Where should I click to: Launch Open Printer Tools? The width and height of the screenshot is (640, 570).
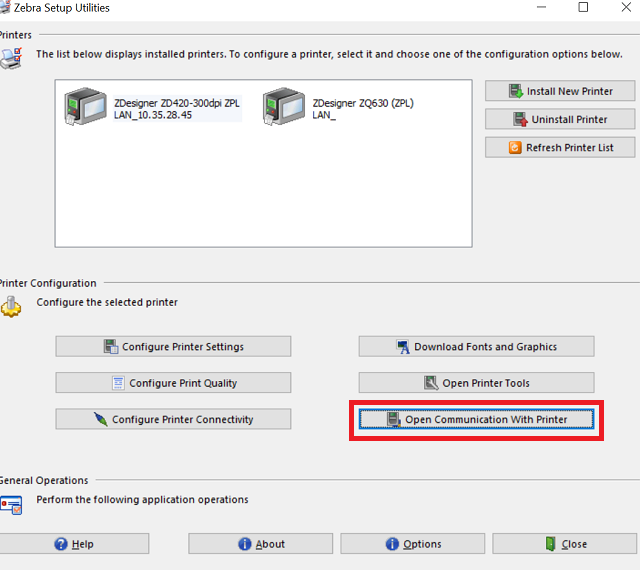pos(476,383)
